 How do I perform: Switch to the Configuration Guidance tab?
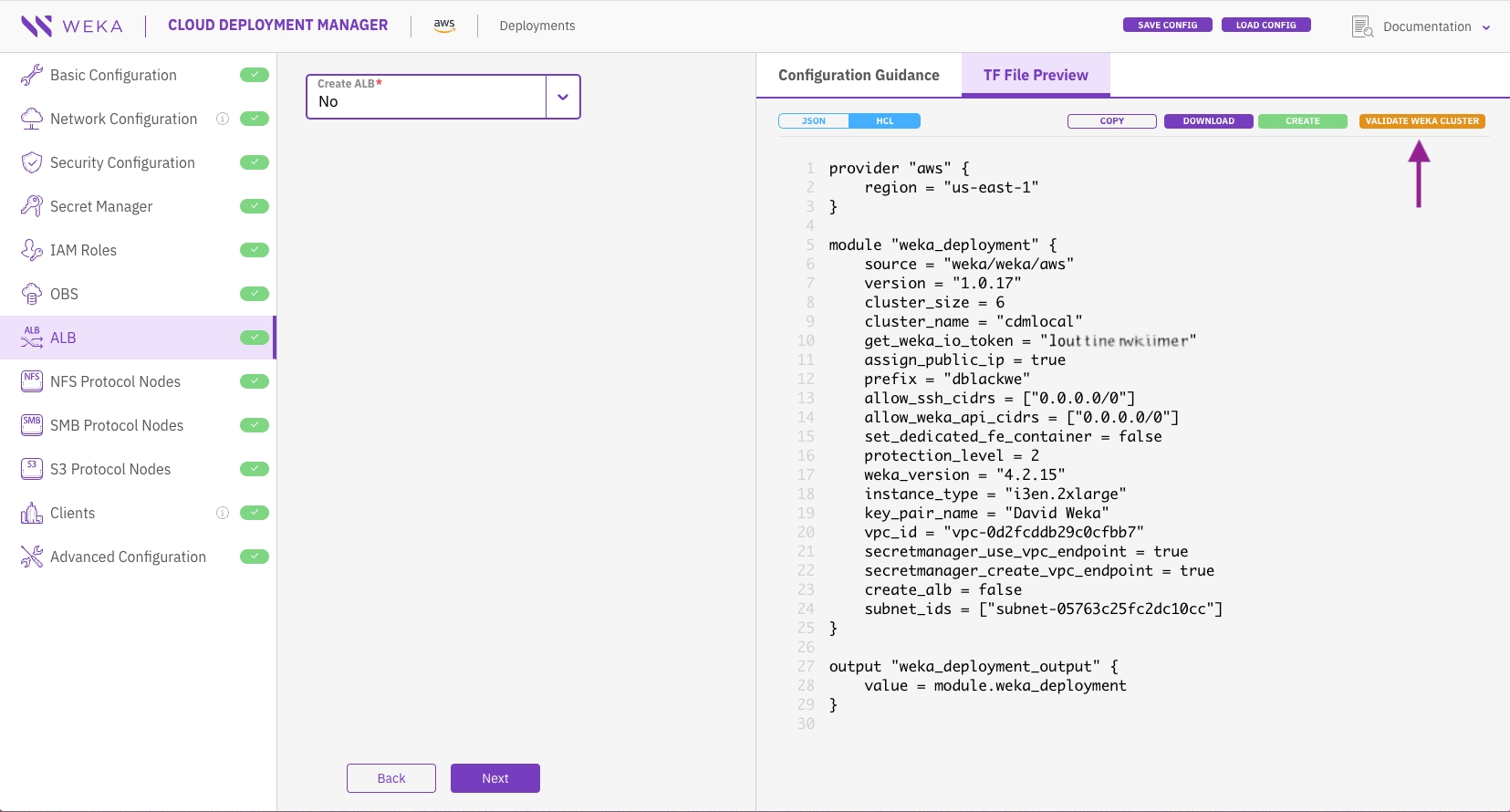point(859,75)
